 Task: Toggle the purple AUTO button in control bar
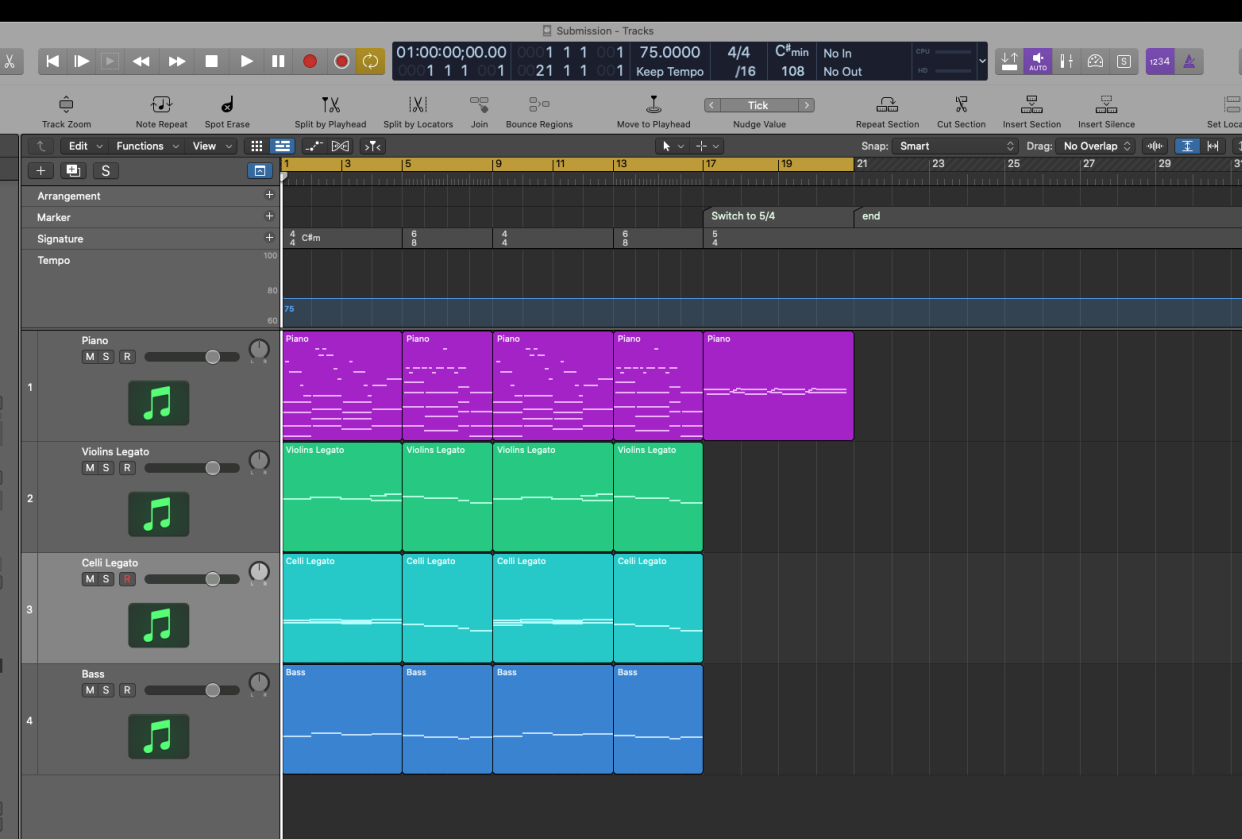[x=1038, y=61]
